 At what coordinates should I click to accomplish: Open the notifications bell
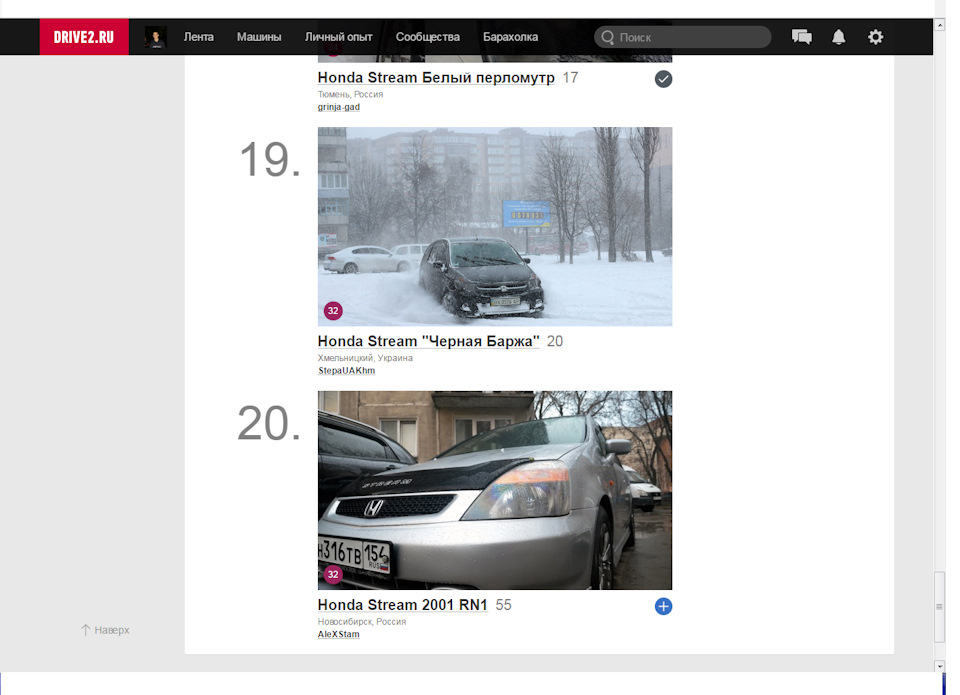(838, 37)
